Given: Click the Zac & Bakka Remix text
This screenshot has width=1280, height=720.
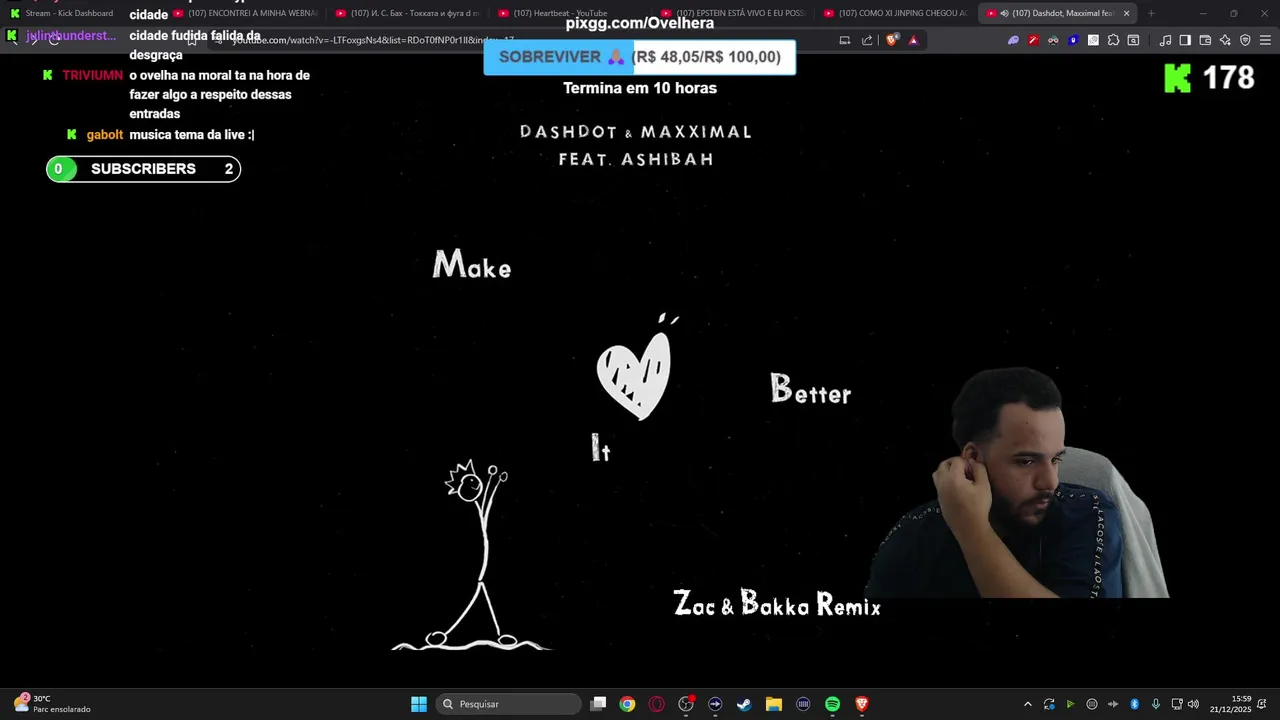Looking at the screenshot, I should [777, 604].
